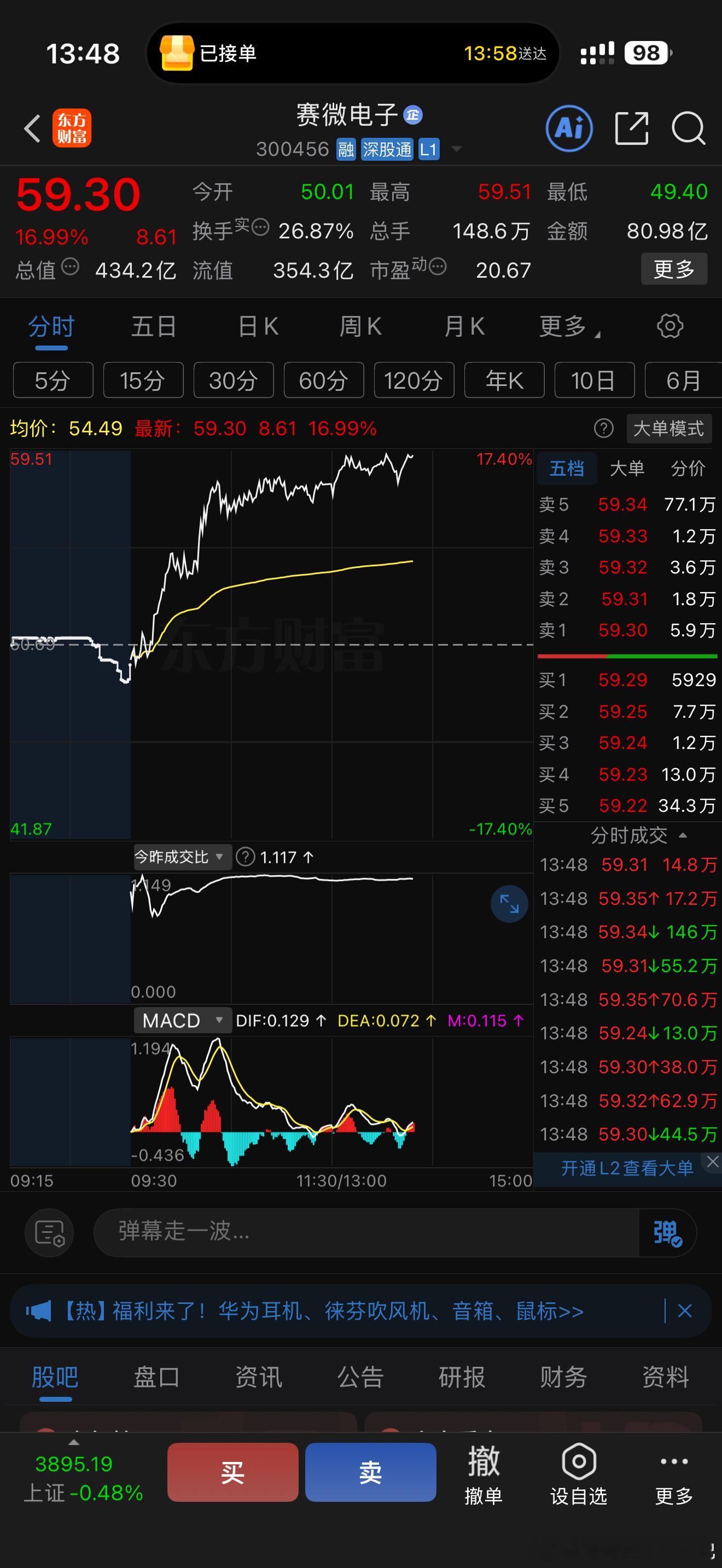Tap the megaphone icon in the announcement

click(38, 1311)
